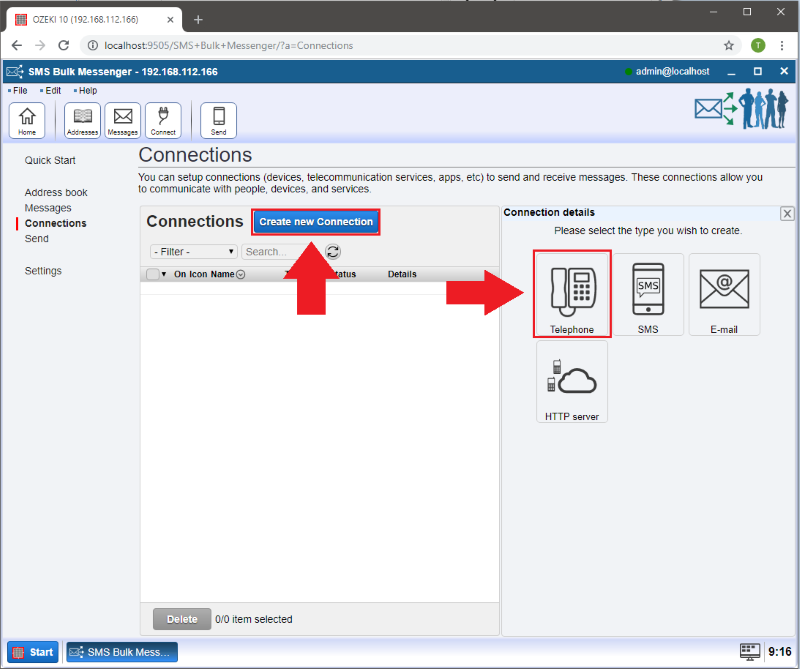The image size is (800, 669).
Task: Open the File menu
Action: point(20,91)
